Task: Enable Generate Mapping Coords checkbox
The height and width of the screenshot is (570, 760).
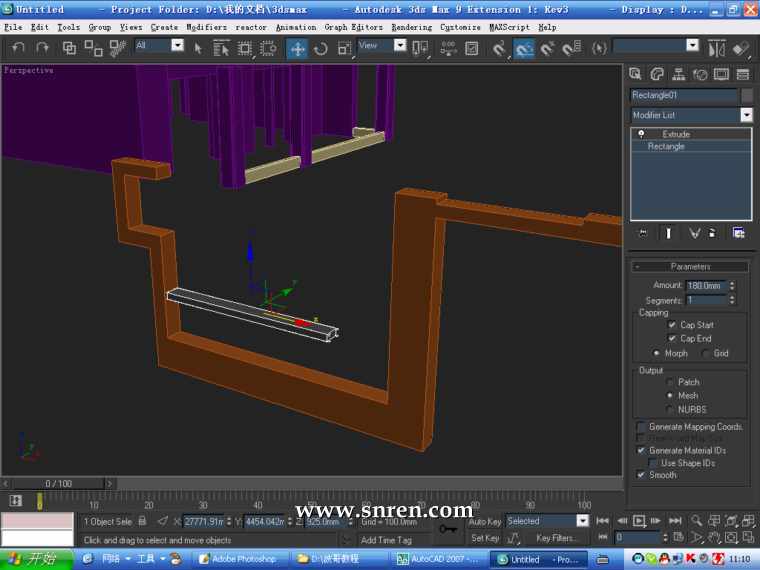Action: 641,427
